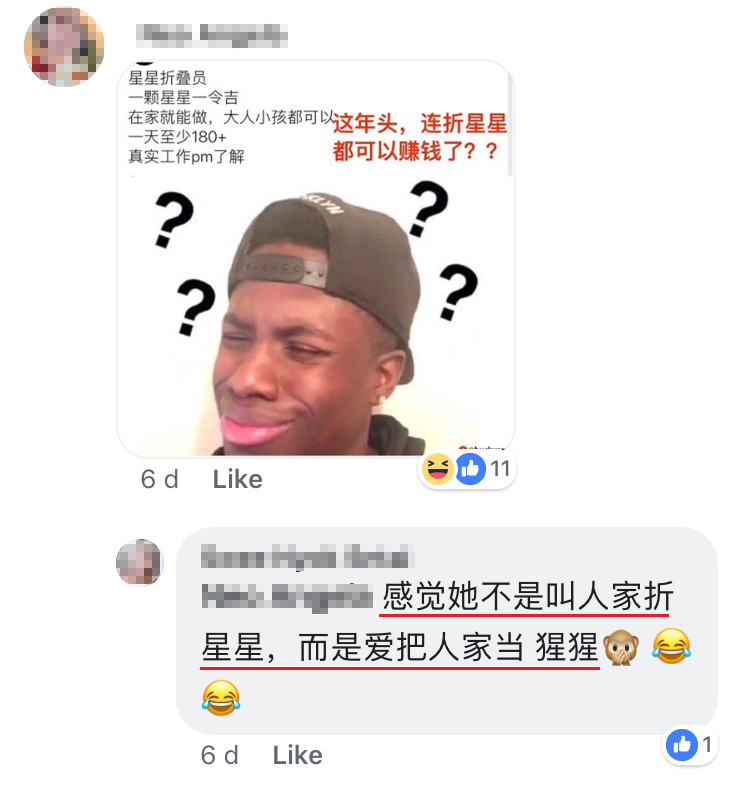750x785 pixels.
Task: Open the top commenter's blurred profile name
Action: (x=212, y=35)
